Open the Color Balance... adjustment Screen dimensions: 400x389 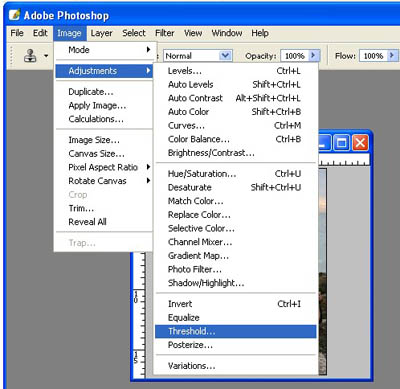tap(236, 139)
